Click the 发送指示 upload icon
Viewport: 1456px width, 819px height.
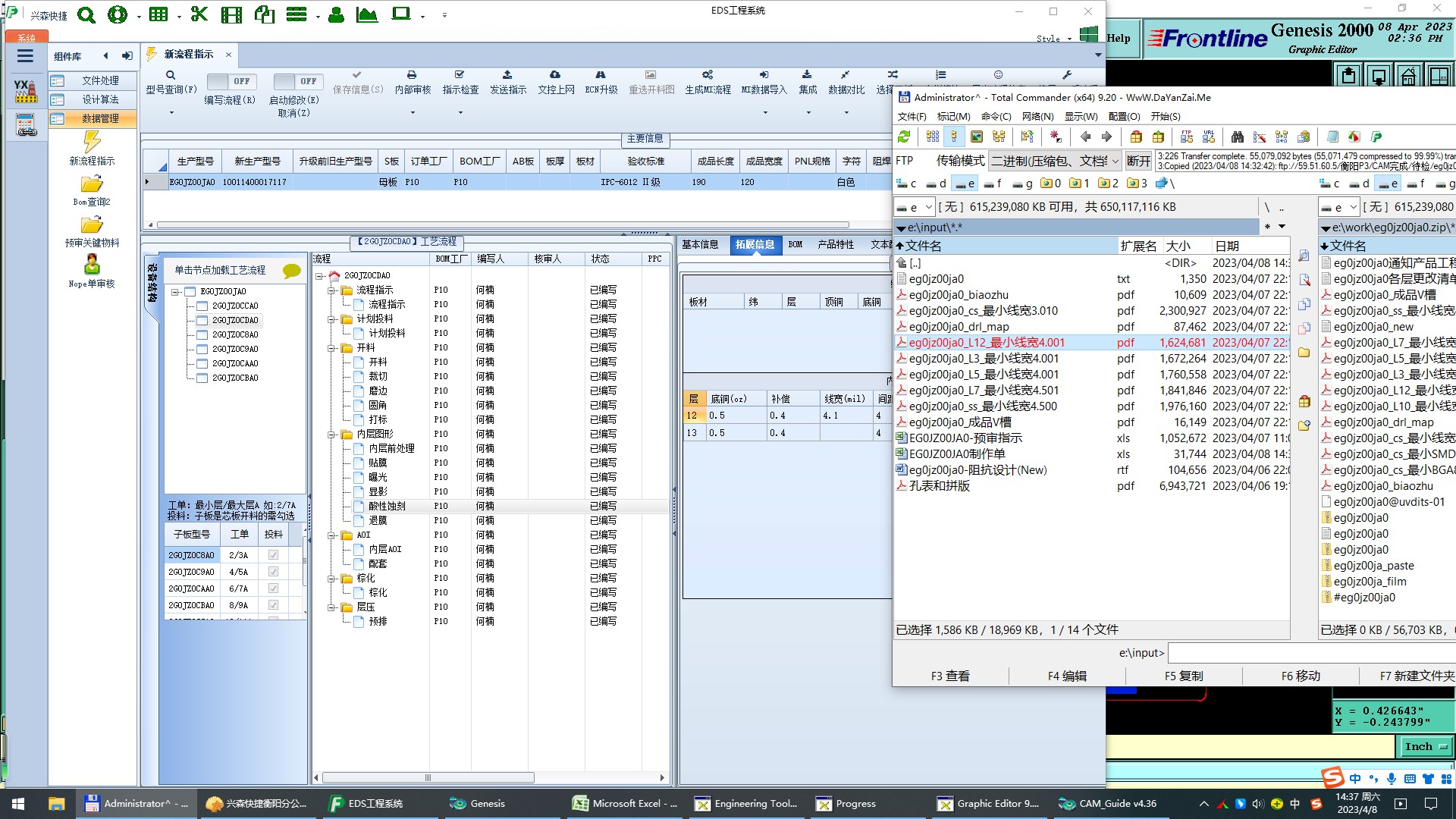click(x=507, y=75)
